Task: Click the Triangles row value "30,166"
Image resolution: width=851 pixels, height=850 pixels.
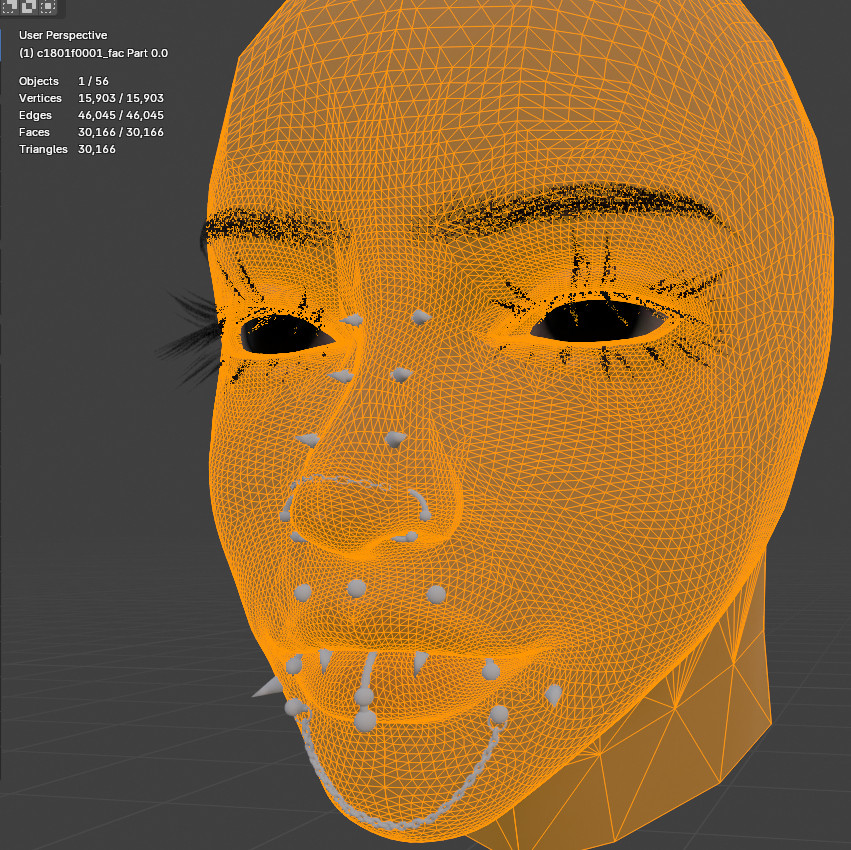Action: pos(97,149)
